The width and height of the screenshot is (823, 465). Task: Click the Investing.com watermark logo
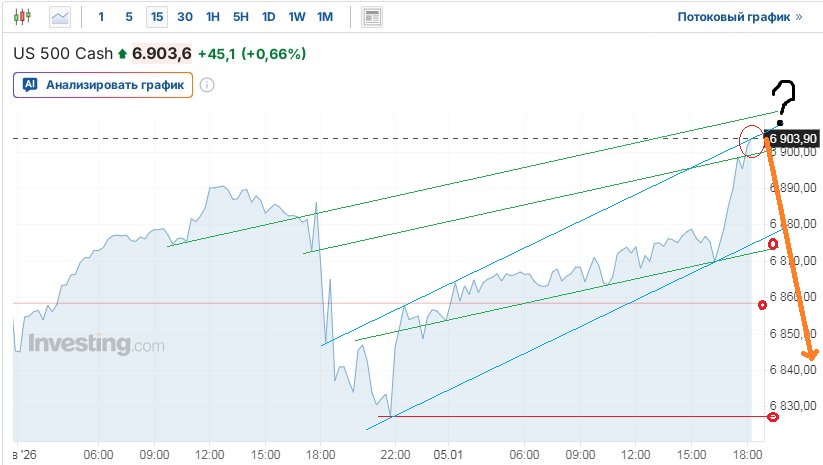coord(96,345)
